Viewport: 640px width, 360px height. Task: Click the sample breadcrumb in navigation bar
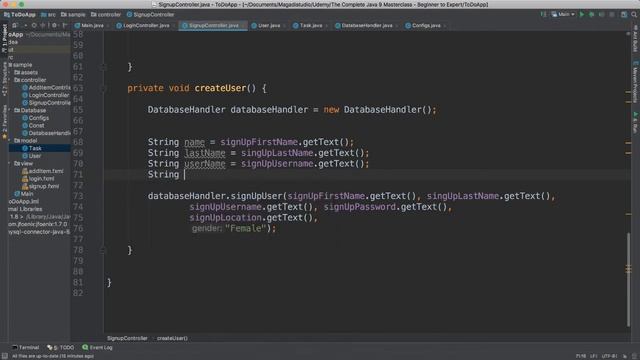point(73,14)
